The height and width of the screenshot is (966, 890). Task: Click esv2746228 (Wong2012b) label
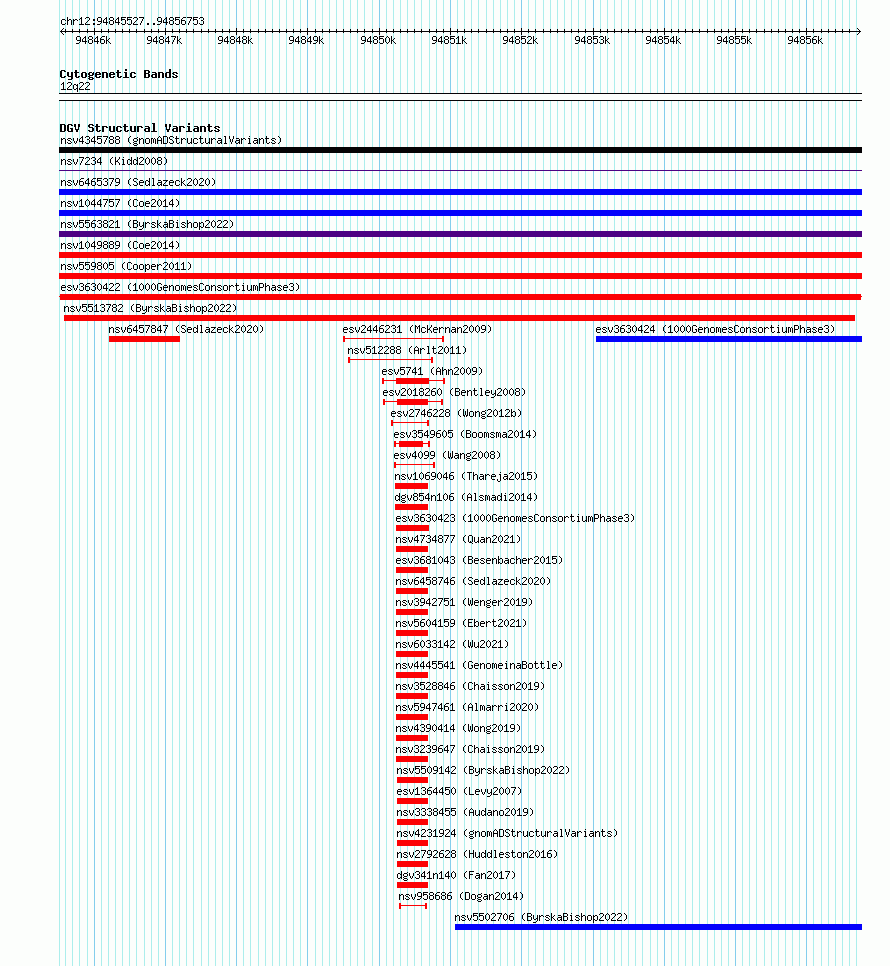pyautogui.click(x=456, y=413)
